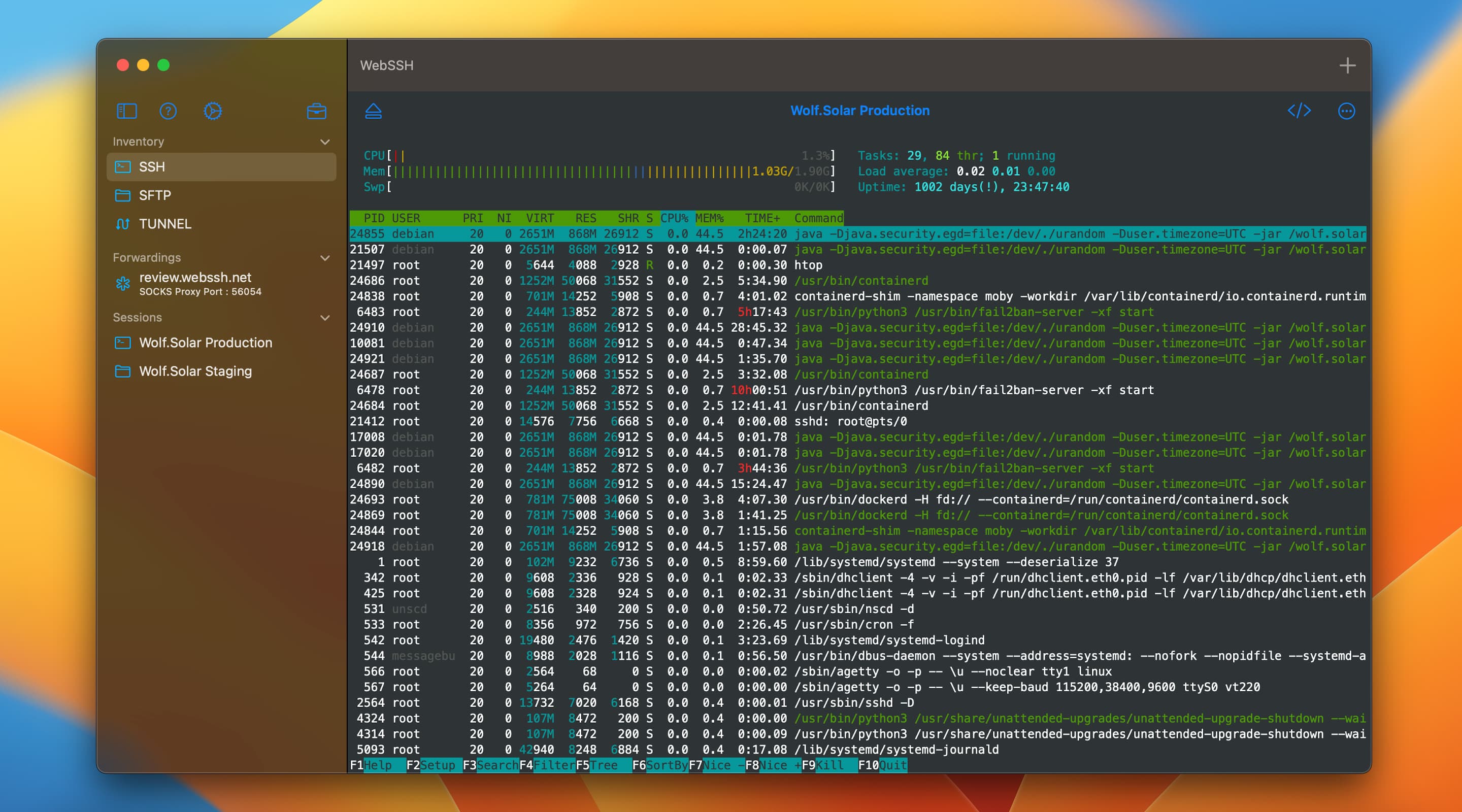Click the snowflake icon beside review.webssh.net
This screenshot has width=1462, height=812.
122,284
